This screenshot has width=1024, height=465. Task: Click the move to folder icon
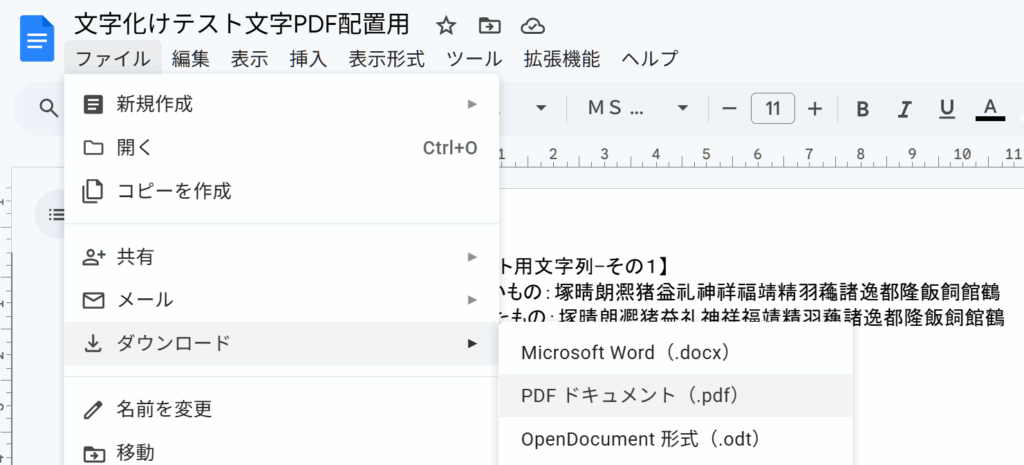tap(490, 26)
